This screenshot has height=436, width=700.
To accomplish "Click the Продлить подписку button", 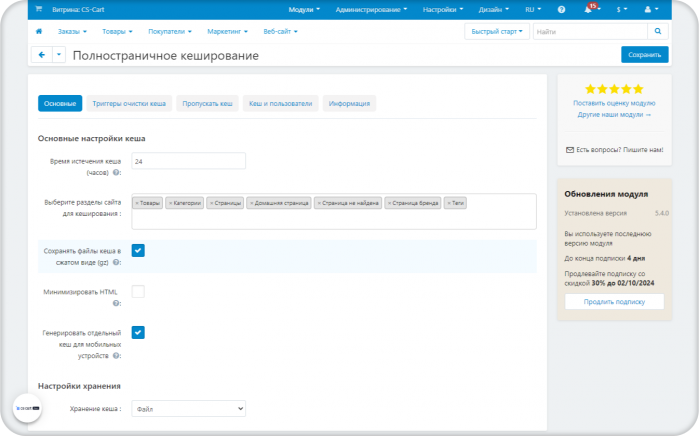I will (614, 302).
